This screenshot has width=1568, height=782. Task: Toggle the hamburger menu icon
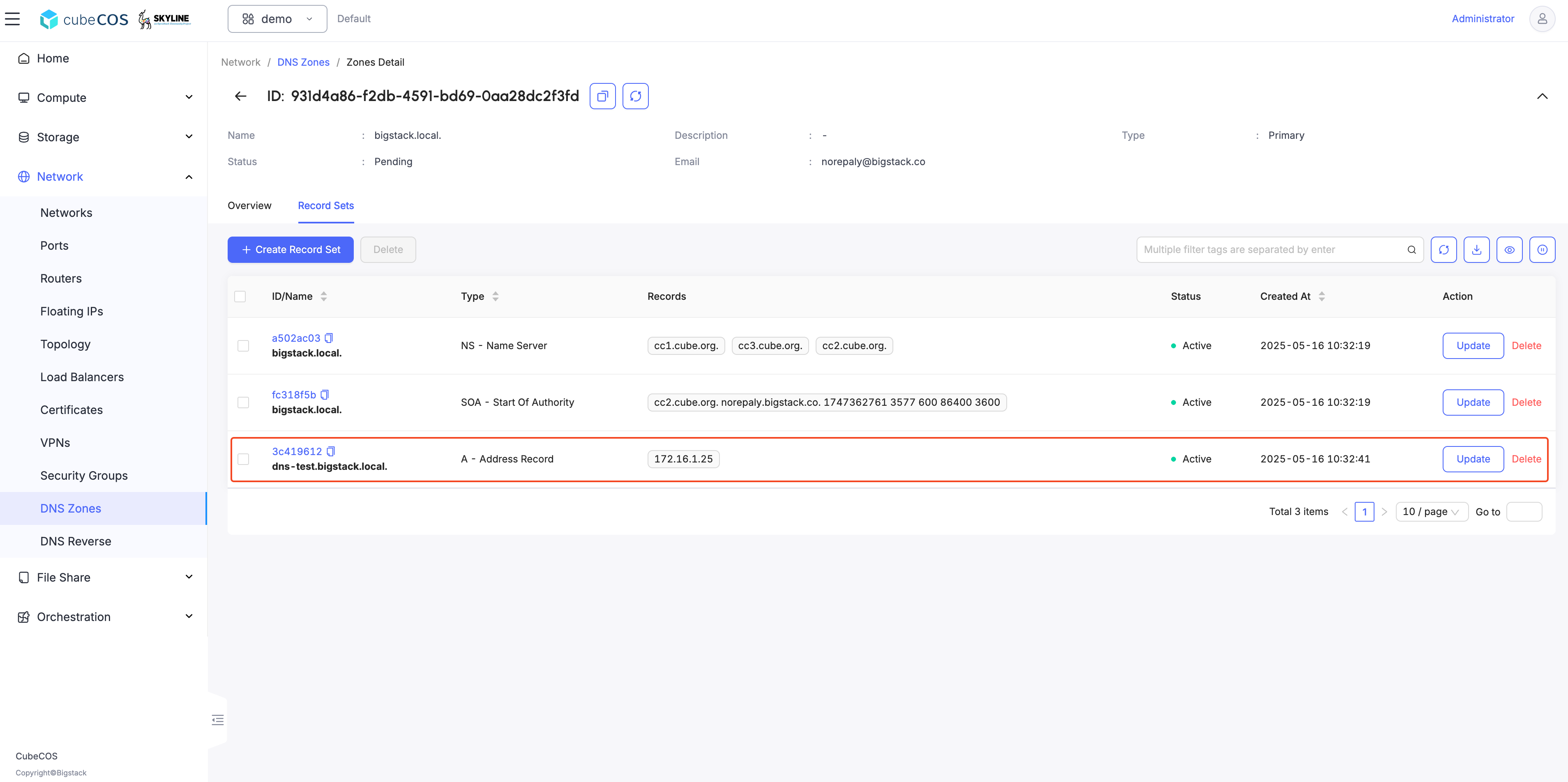tap(13, 19)
